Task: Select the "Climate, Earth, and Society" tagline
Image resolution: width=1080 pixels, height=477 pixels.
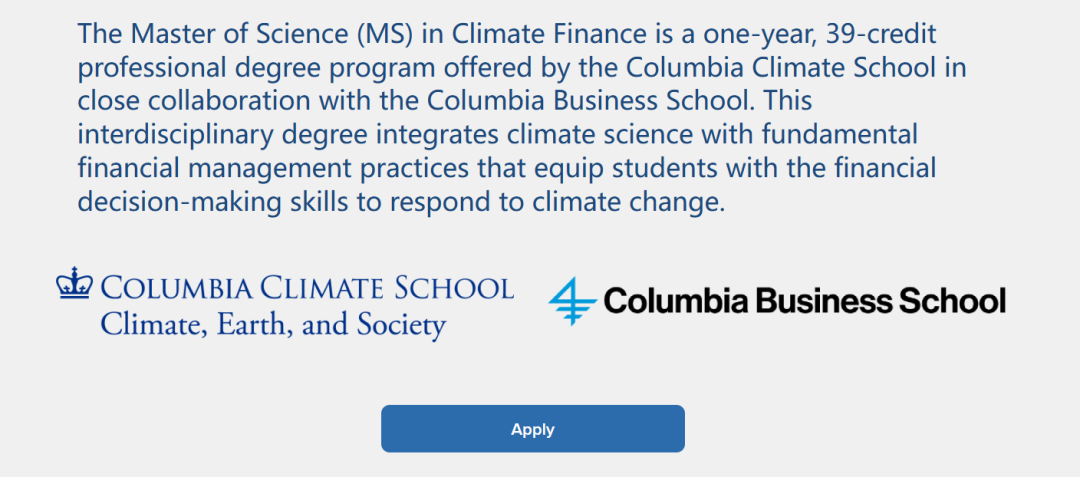Action: pos(273,324)
